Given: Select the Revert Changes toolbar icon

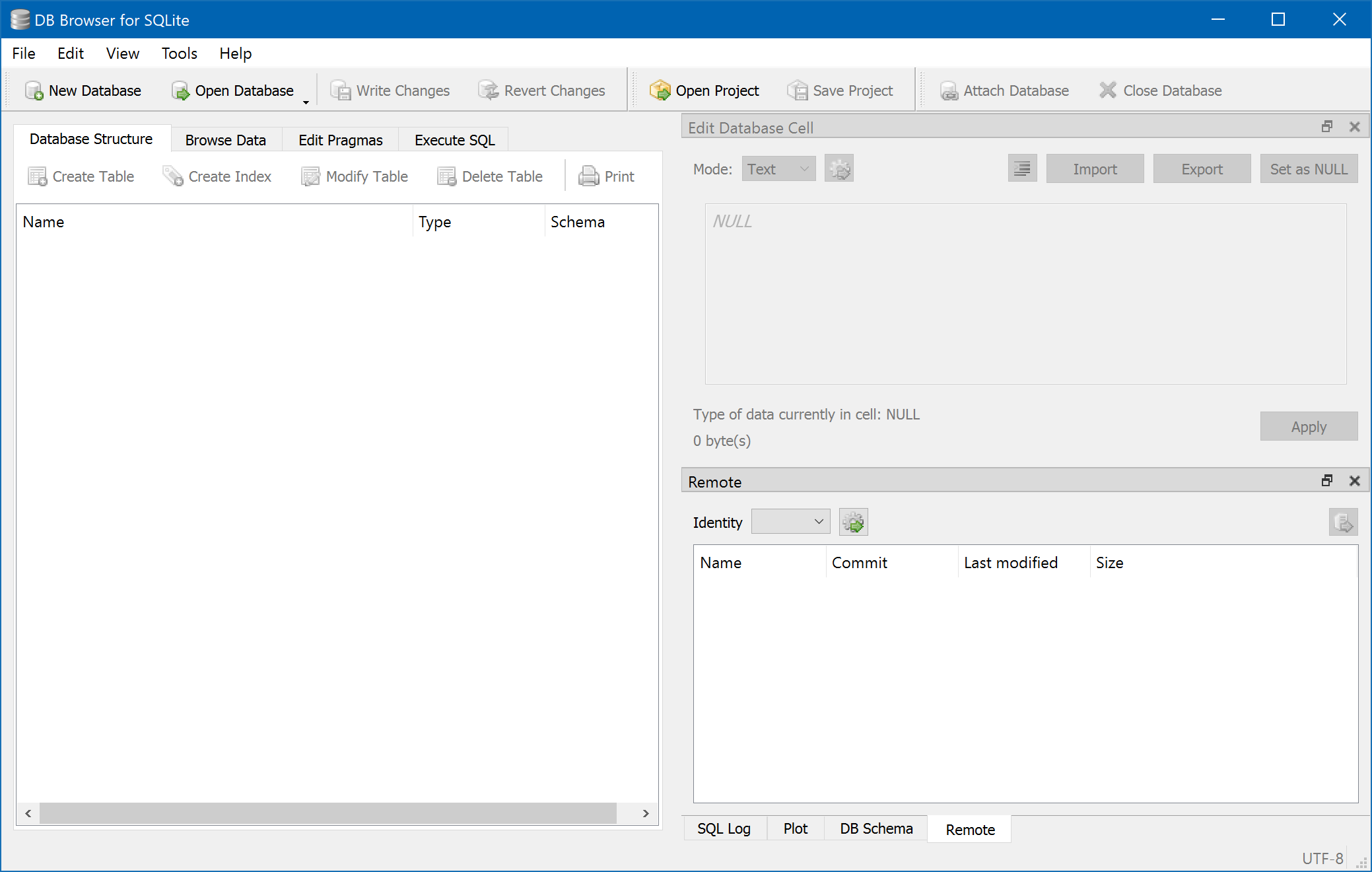Looking at the screenshot, I should click(543, 91).
